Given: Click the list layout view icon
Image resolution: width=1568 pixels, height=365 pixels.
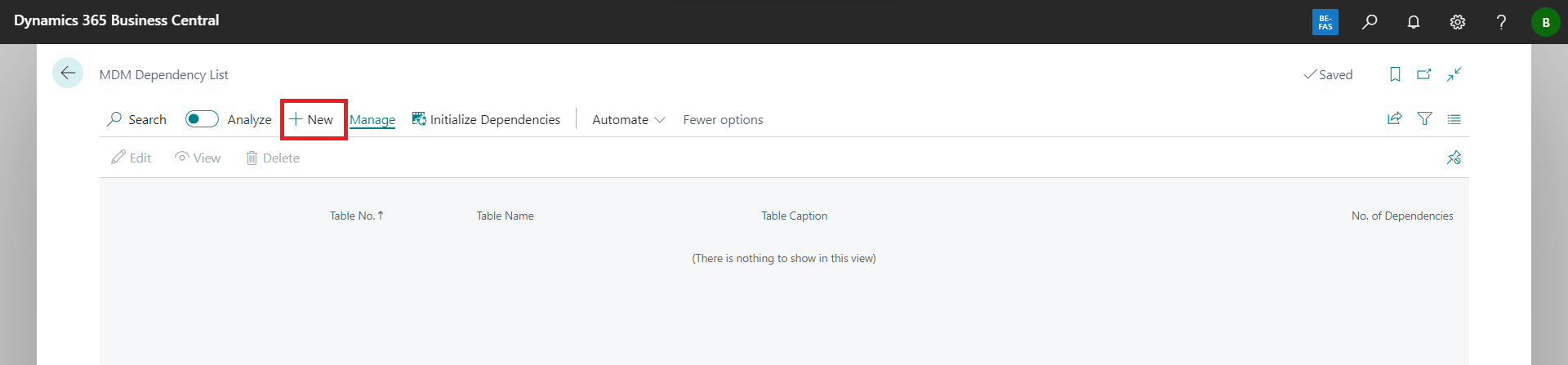Looking at the screenshot, I should click(1454, 118).
